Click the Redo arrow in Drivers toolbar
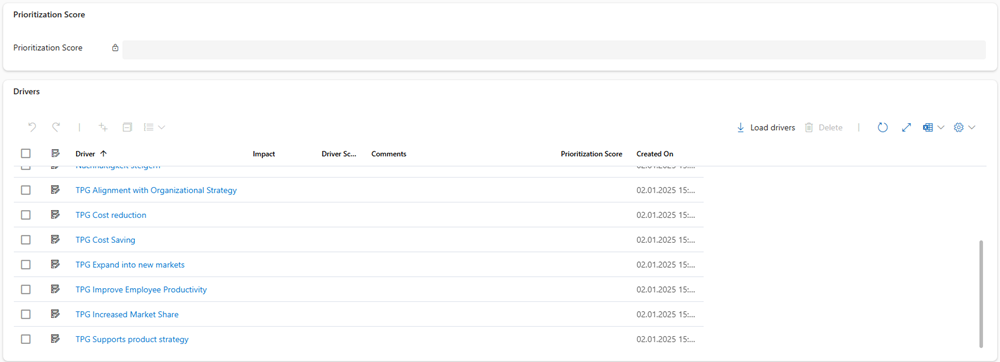The height and width of the screenshot is (362, 1000). pos(56,127)
